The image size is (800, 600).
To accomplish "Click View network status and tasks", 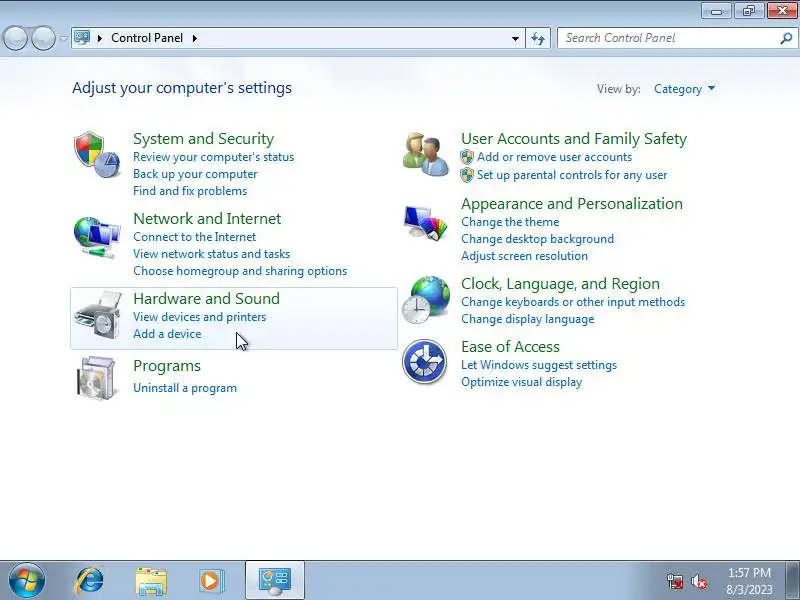I will tap(211, 254).
